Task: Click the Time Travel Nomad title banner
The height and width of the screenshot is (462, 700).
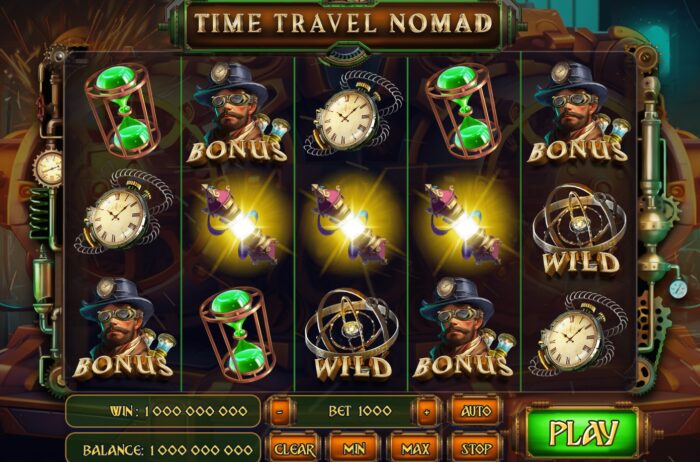Action: pyautogui.click(x=343, y=23)
